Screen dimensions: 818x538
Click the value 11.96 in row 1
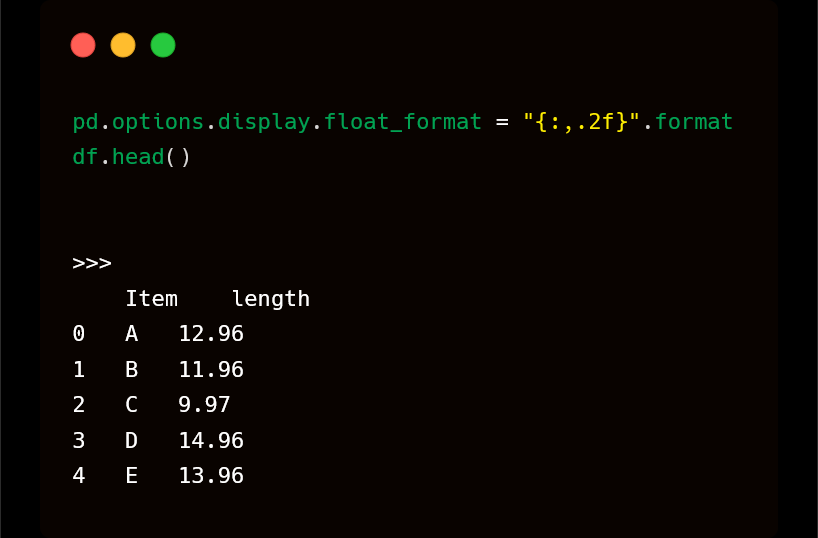click(x=211, y=370)
